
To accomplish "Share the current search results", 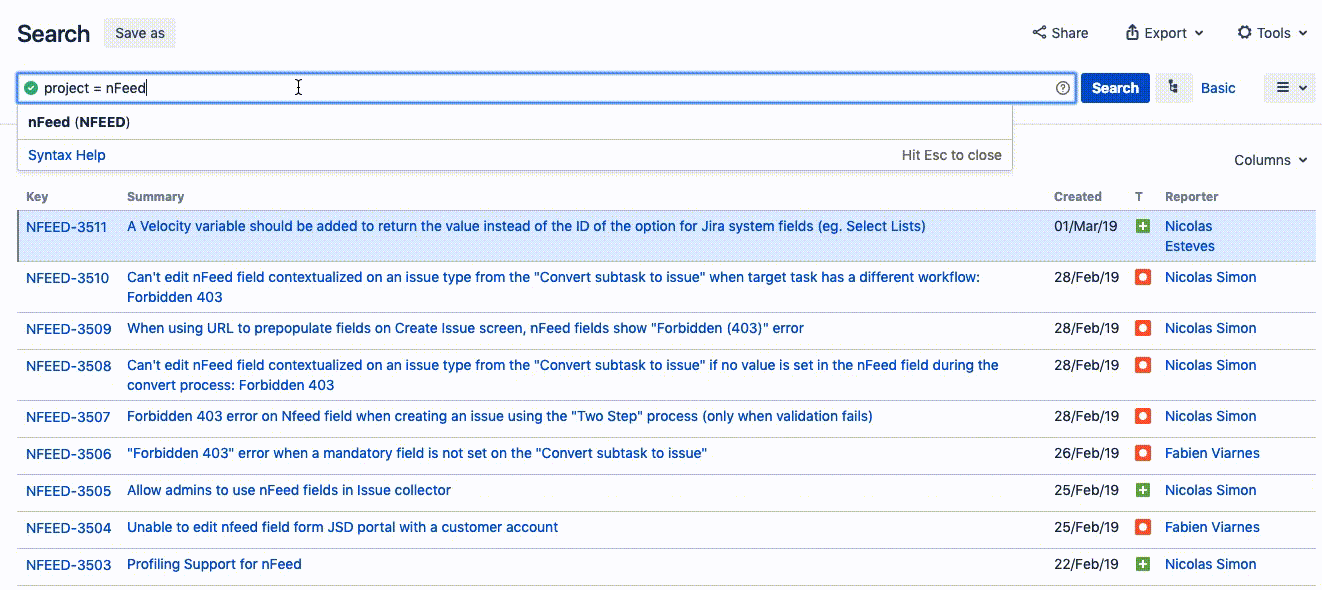I will click(1060, 33).
